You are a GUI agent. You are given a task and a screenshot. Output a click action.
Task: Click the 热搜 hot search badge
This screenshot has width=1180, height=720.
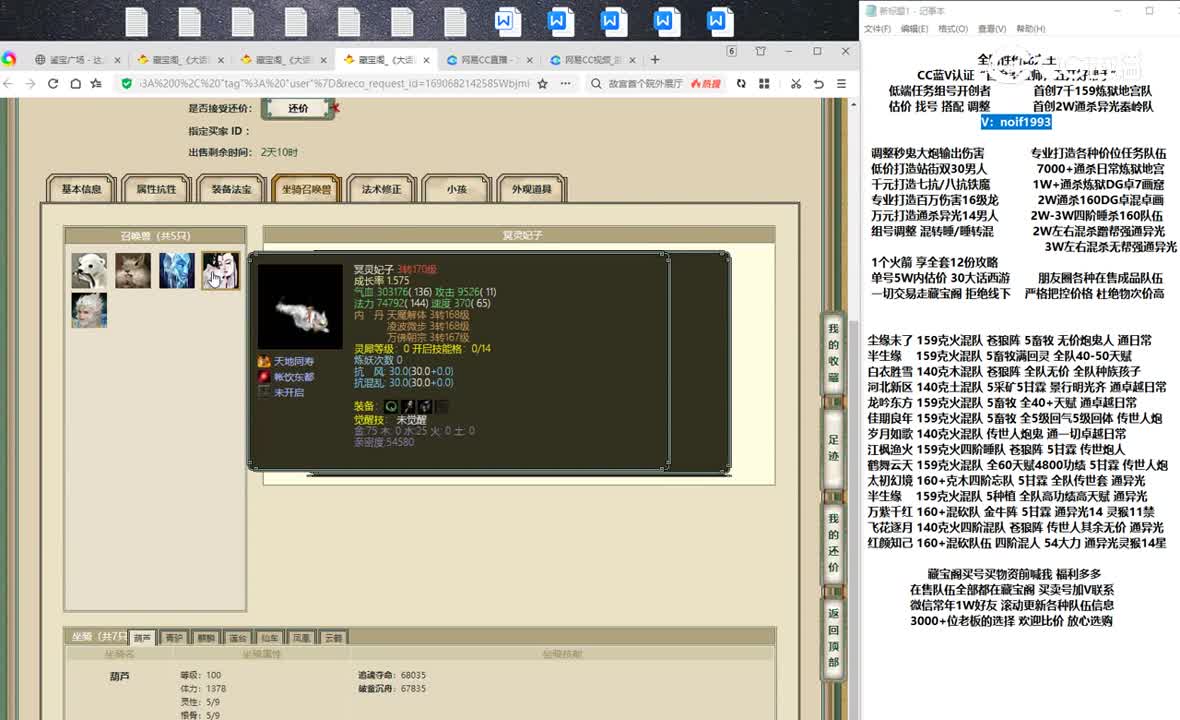point(706,84)
